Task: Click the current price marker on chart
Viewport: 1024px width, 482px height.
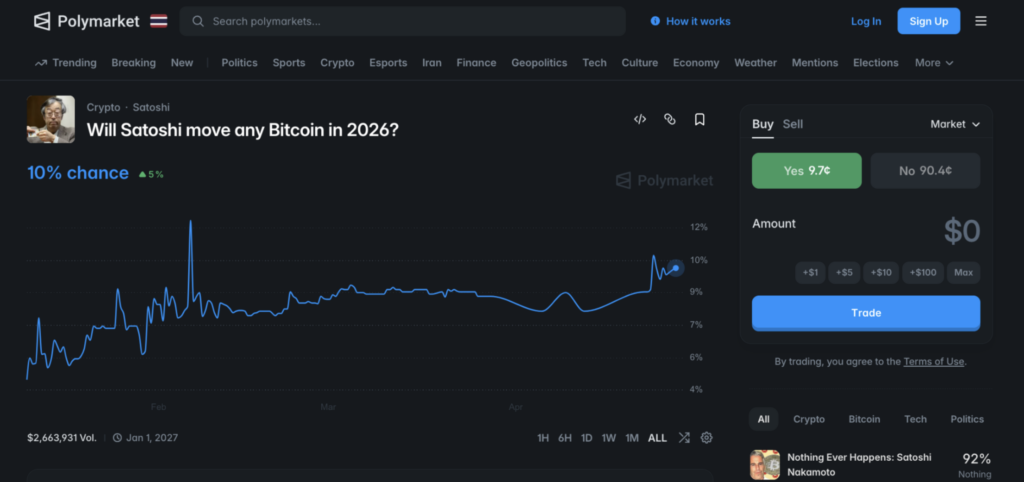Action: pos(676,268)
